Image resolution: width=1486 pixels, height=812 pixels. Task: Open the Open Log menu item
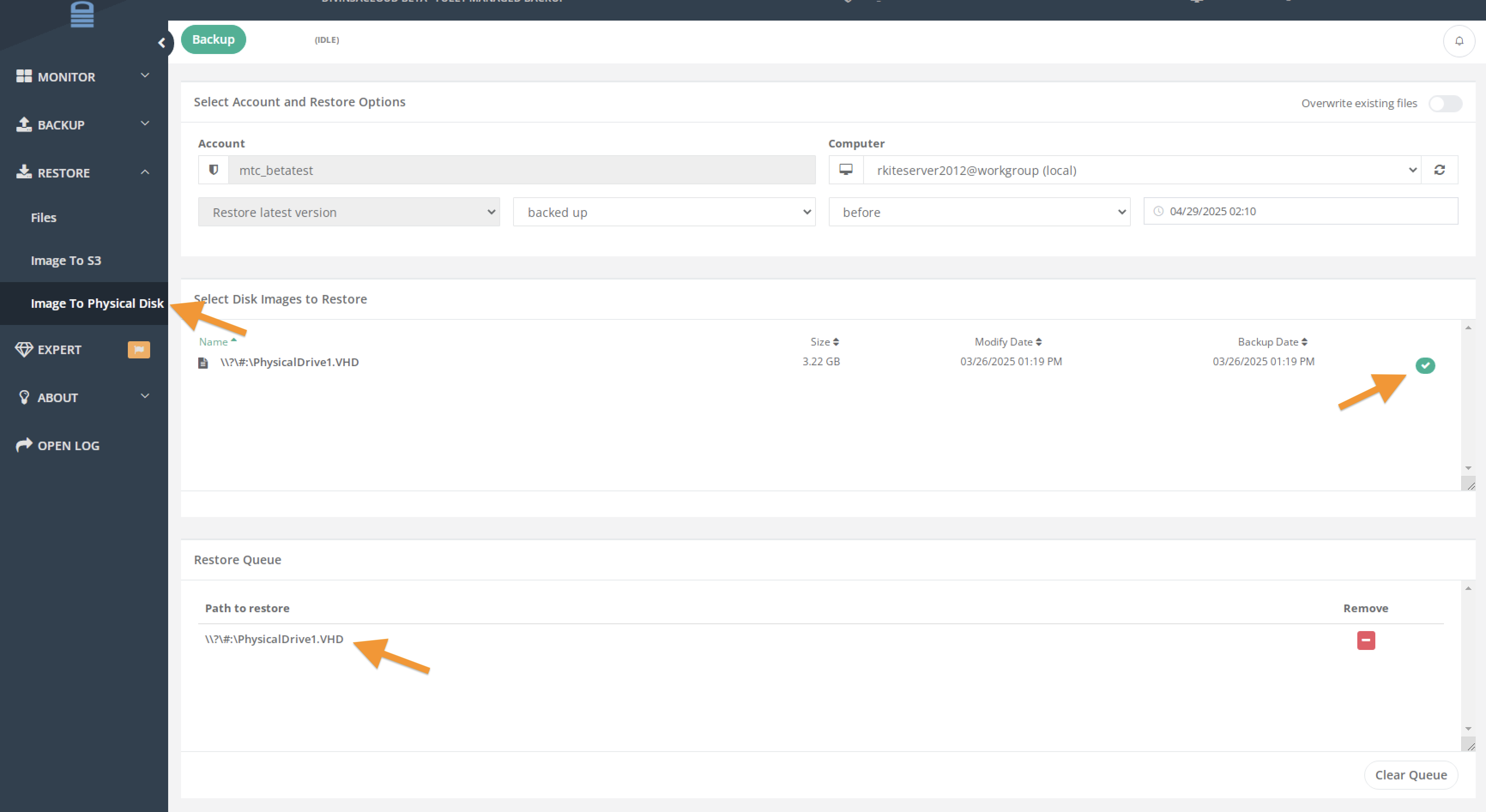[x=68, y=445]
